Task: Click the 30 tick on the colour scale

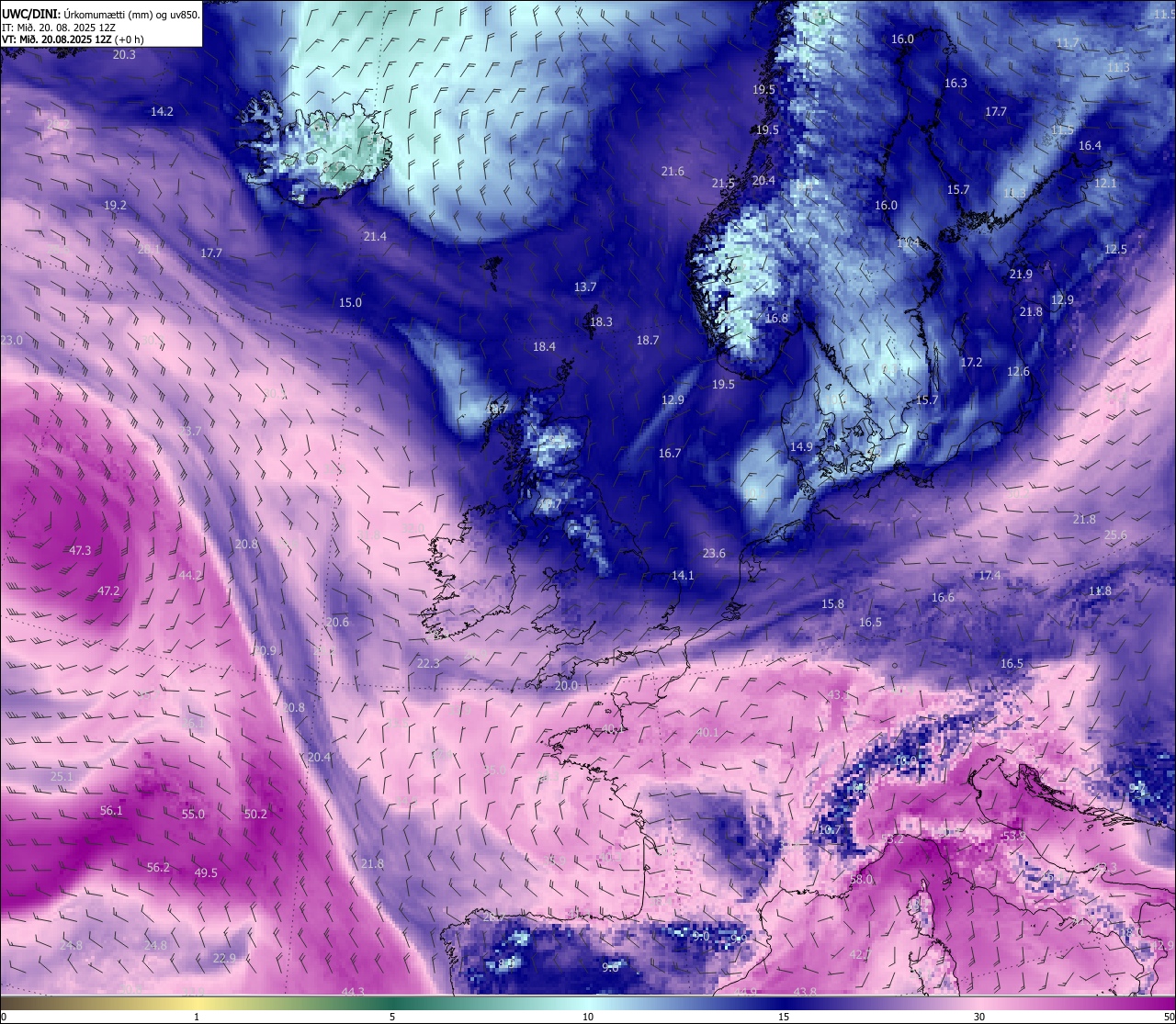Action: 979,1017
